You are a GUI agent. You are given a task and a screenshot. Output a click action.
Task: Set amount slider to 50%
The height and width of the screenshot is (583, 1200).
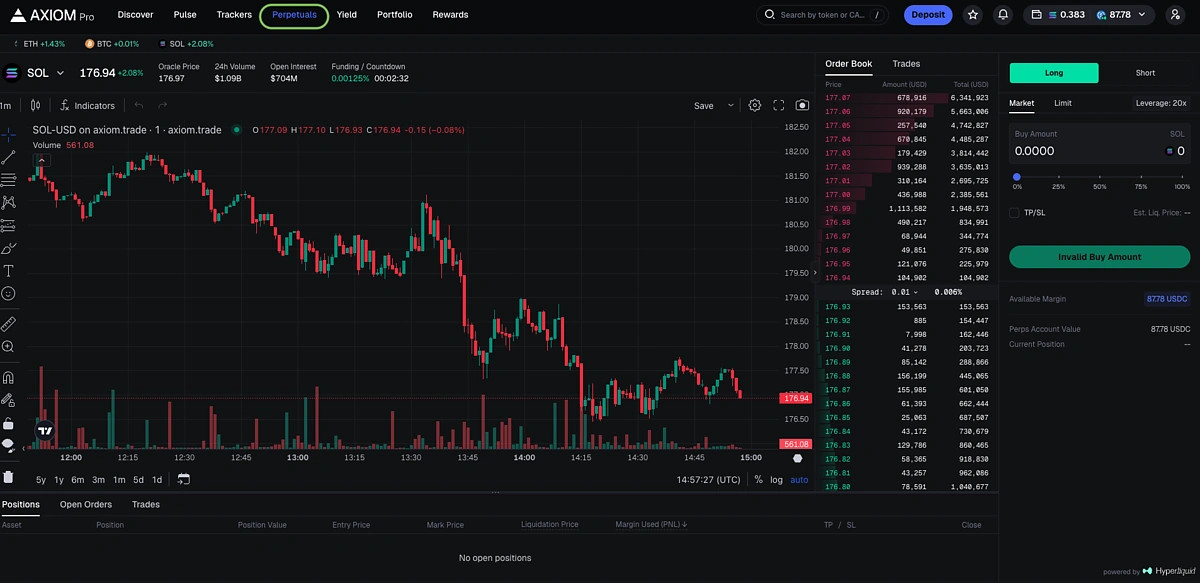tap(1100, 177)
